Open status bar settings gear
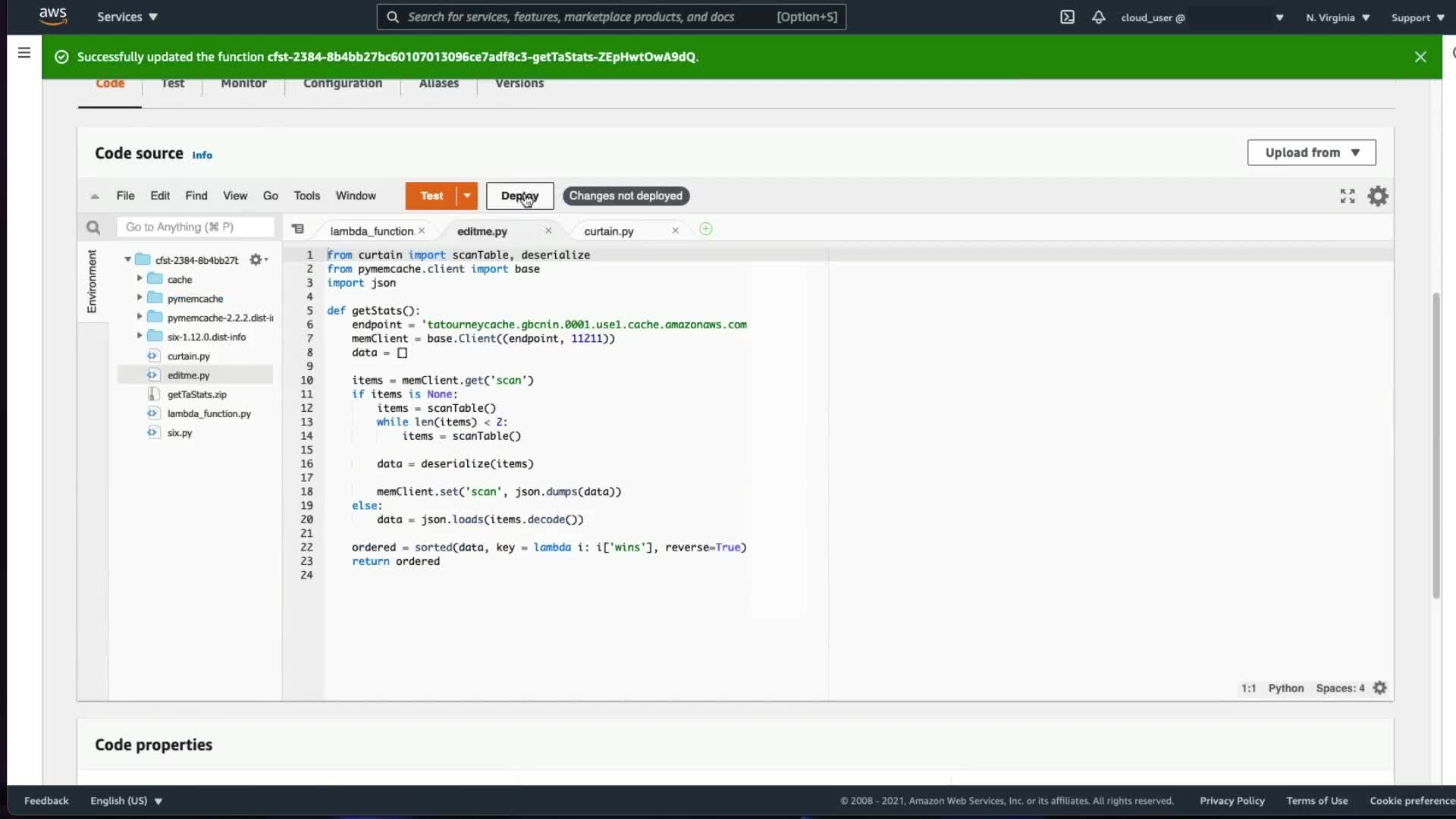 tap(1379, 688)
